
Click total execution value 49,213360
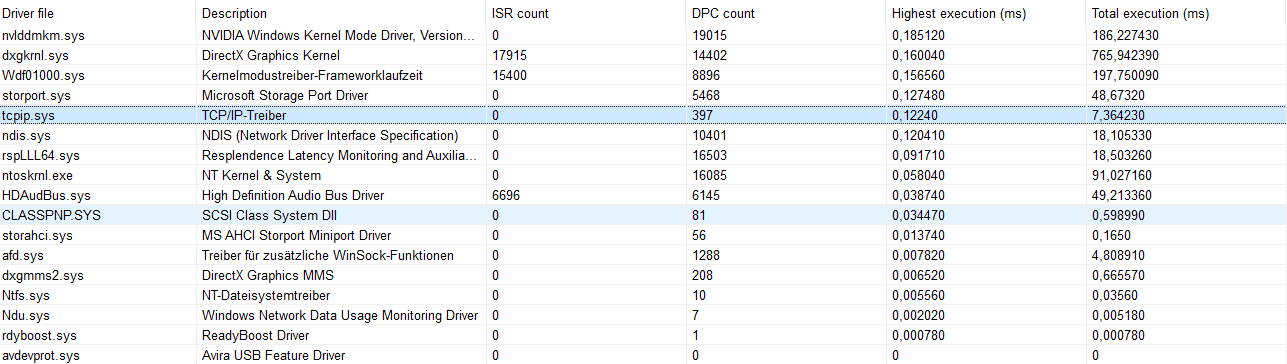tap(1123, 195)
